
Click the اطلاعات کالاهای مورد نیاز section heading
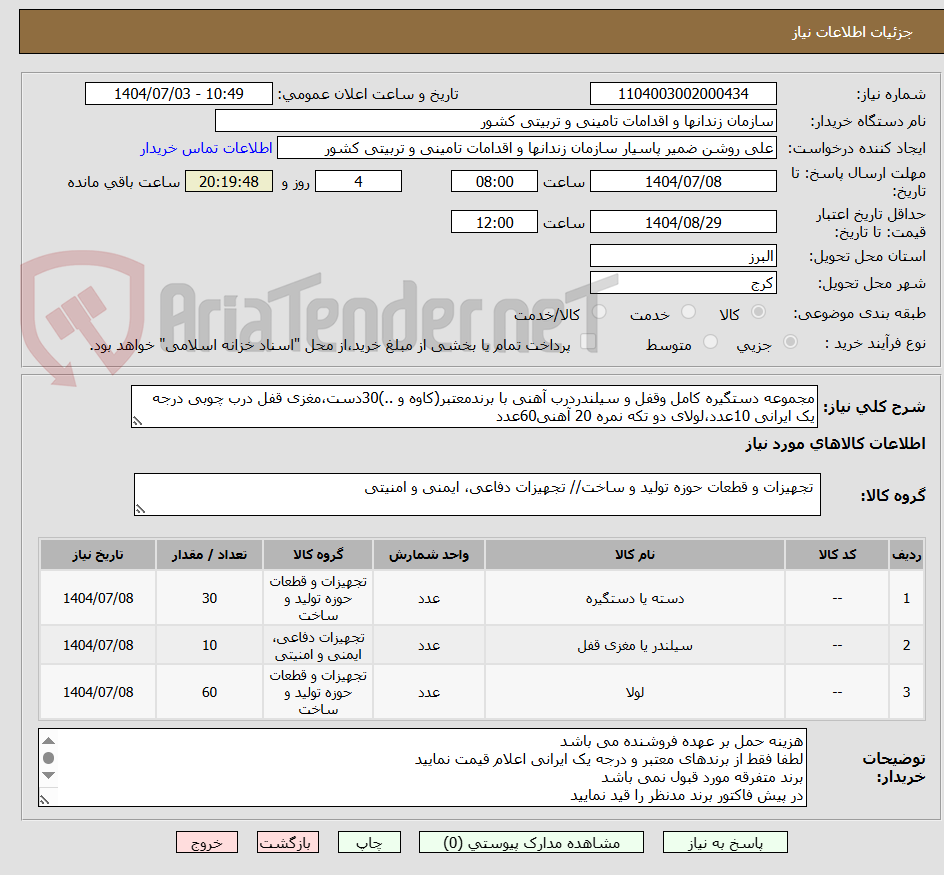(x=834, y=444)
